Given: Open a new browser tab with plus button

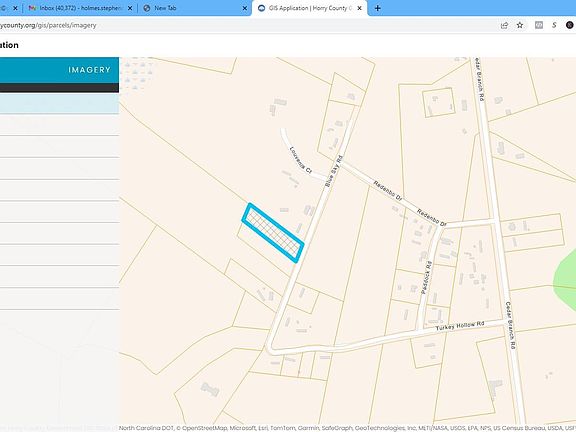Looking at the screenshot, I should click(x=377, y=8).
